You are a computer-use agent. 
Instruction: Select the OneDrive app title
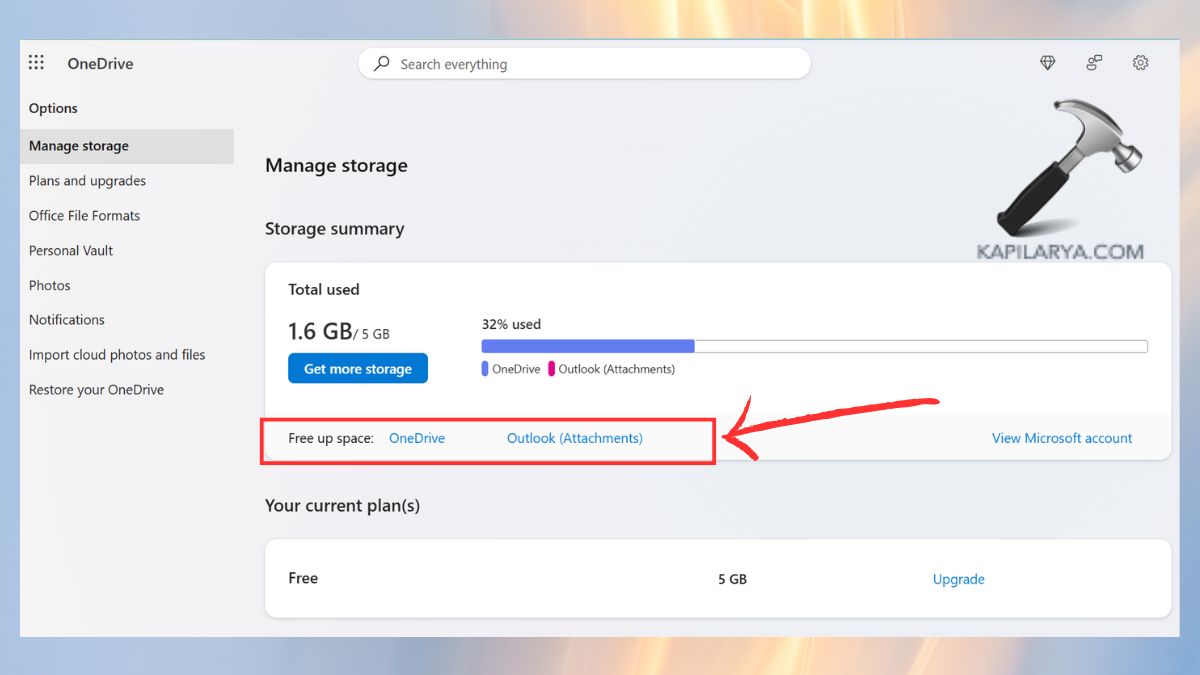(99, 63)
